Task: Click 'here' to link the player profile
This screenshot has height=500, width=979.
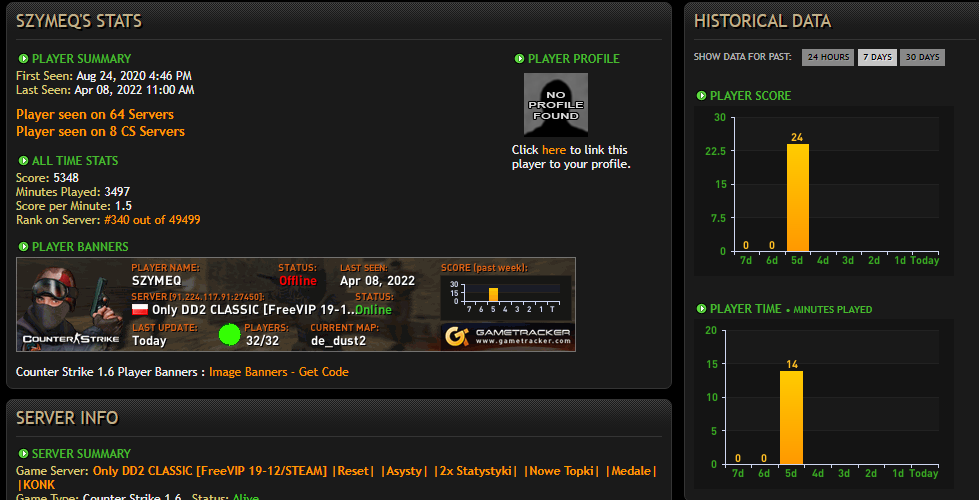Action: pos(554,150)
